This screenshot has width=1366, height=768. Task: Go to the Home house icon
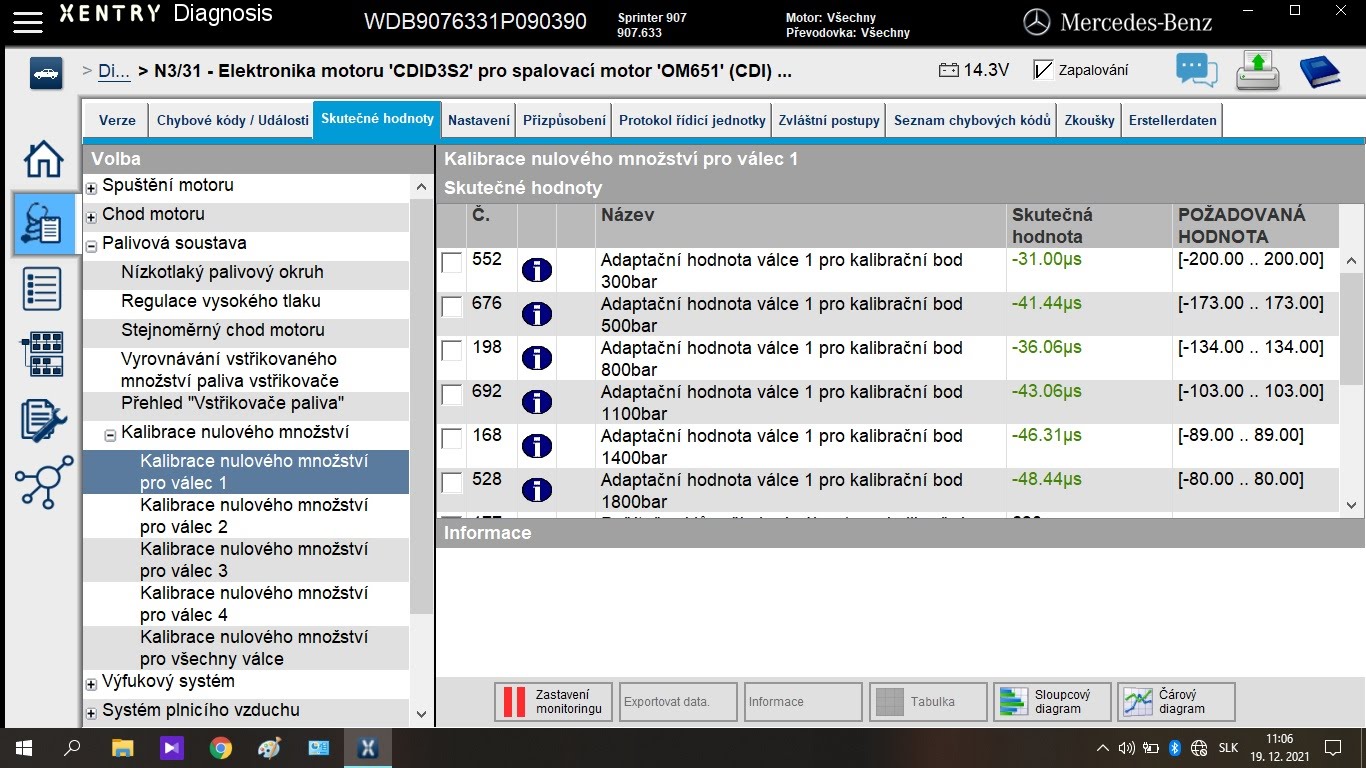43,159
